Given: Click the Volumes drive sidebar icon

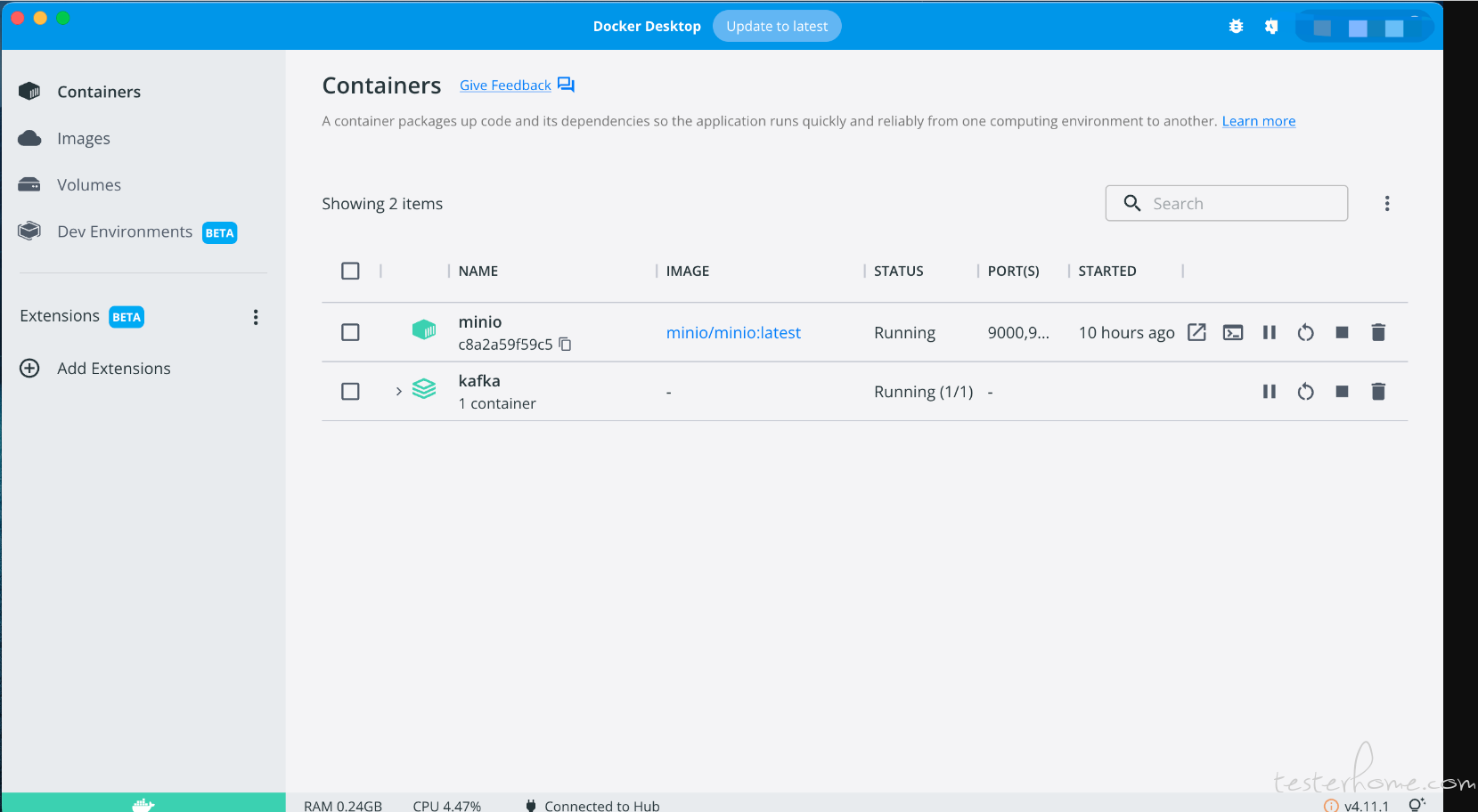Looking at the screenshot, I should 29,184.
